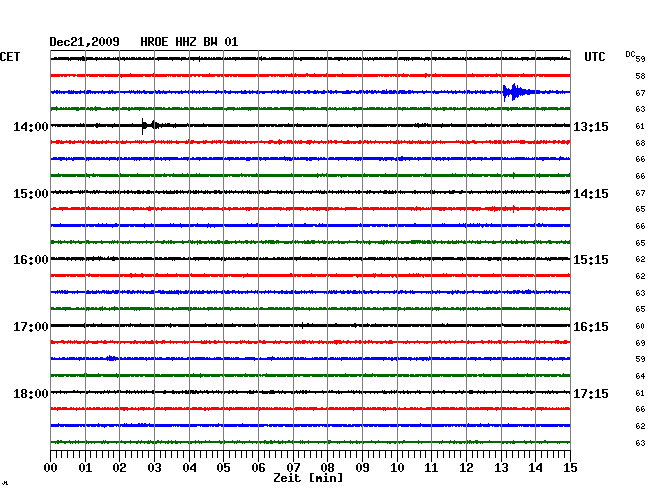This screenshot has width=650, height=494.
Task: Select the DC value 60
Action: pos(640,326)
